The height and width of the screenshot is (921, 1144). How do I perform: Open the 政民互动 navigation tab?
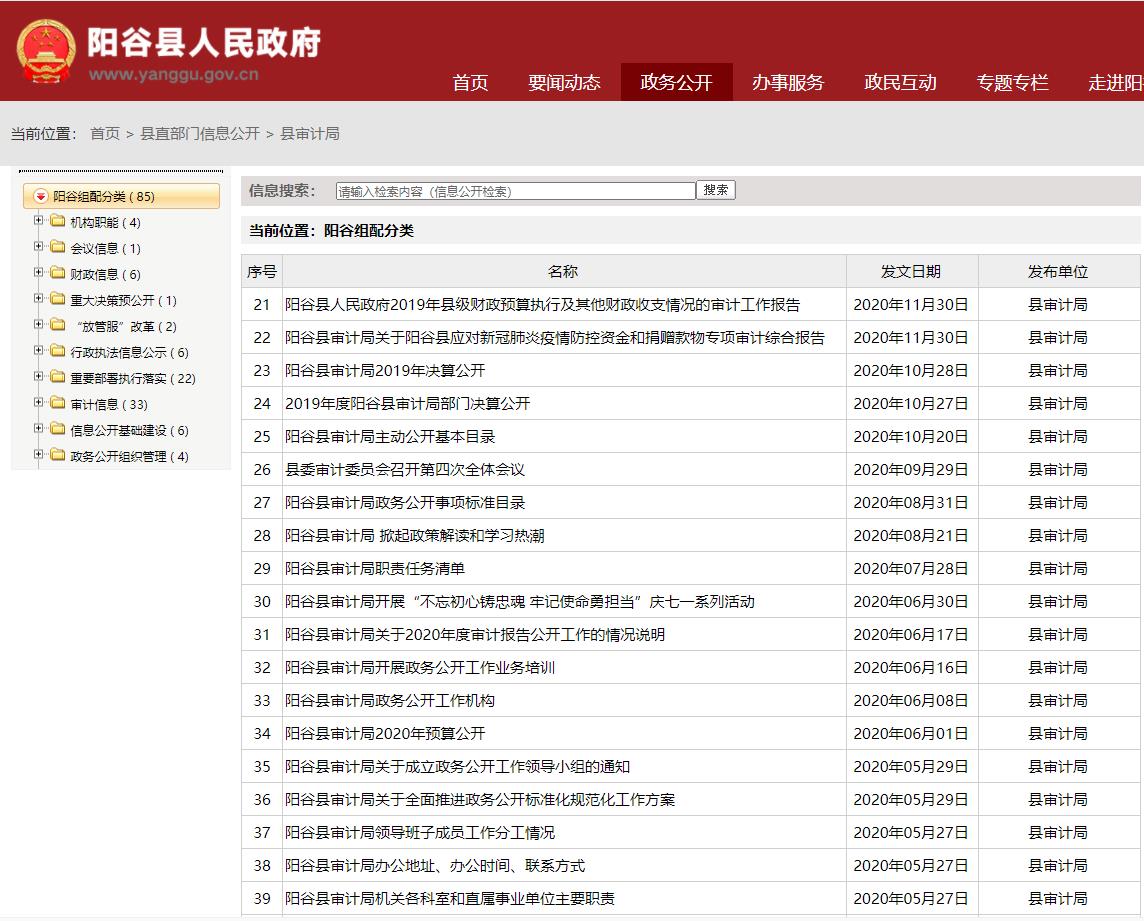coord(900,82)
